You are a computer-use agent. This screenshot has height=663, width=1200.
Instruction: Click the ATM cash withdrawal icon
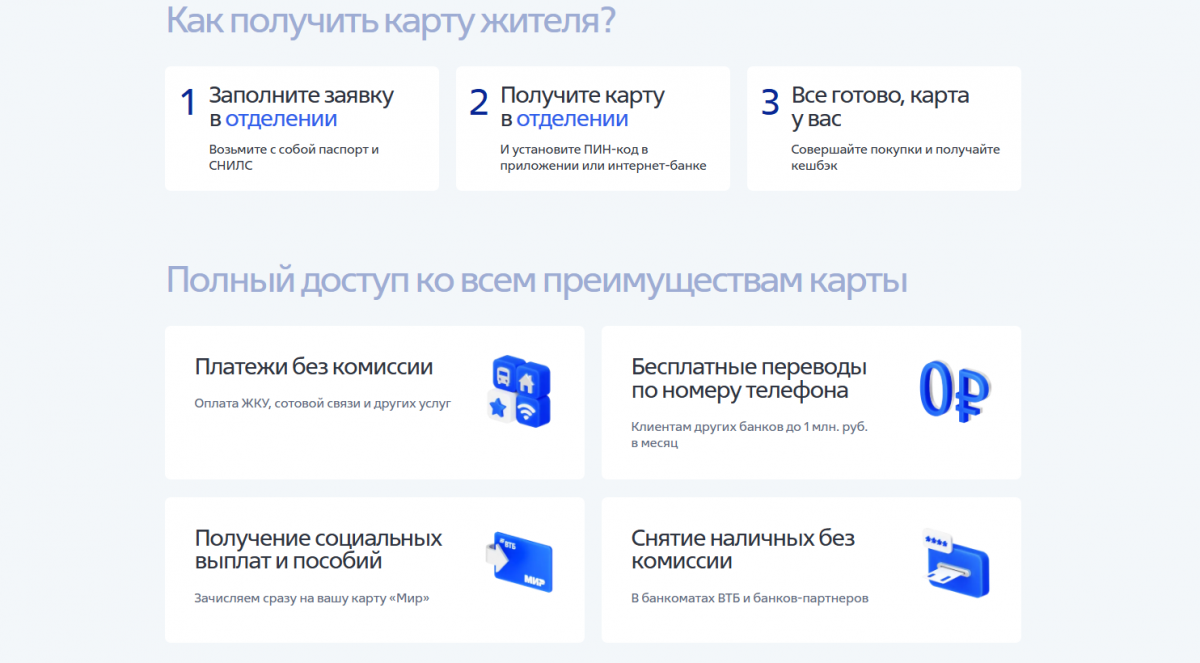[x=953, y=562]
